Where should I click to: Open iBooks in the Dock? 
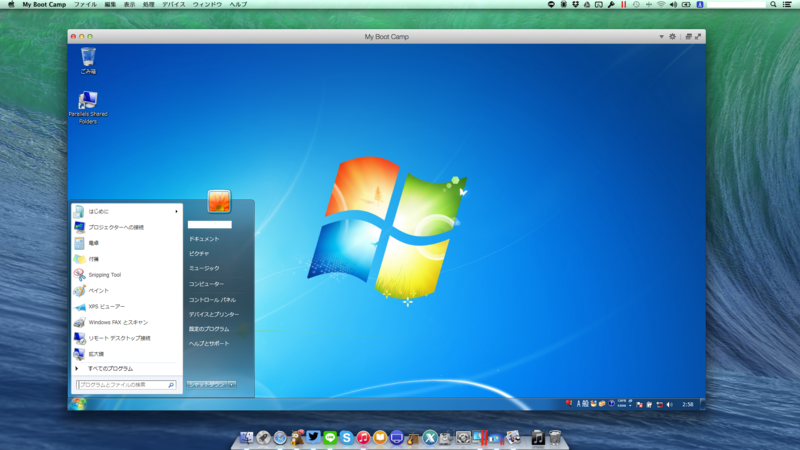[x=380, y=437]
